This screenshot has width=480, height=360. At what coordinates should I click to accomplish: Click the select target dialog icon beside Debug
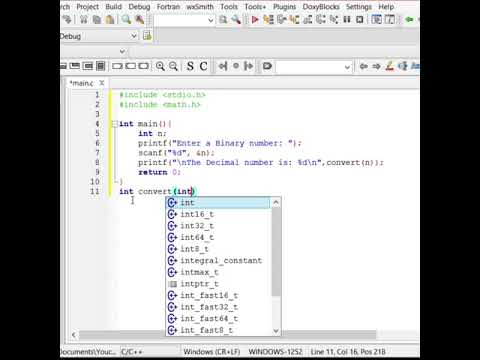point(147,36)
